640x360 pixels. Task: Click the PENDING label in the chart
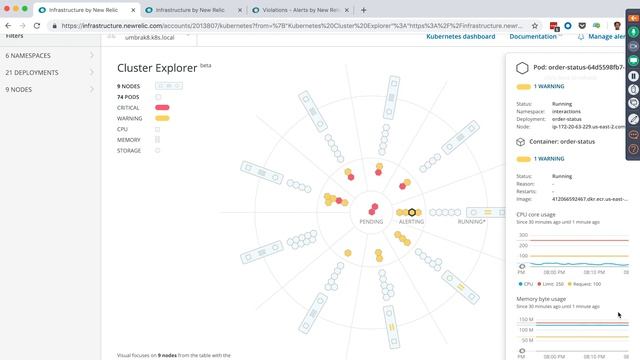click(x=371, y=222)
